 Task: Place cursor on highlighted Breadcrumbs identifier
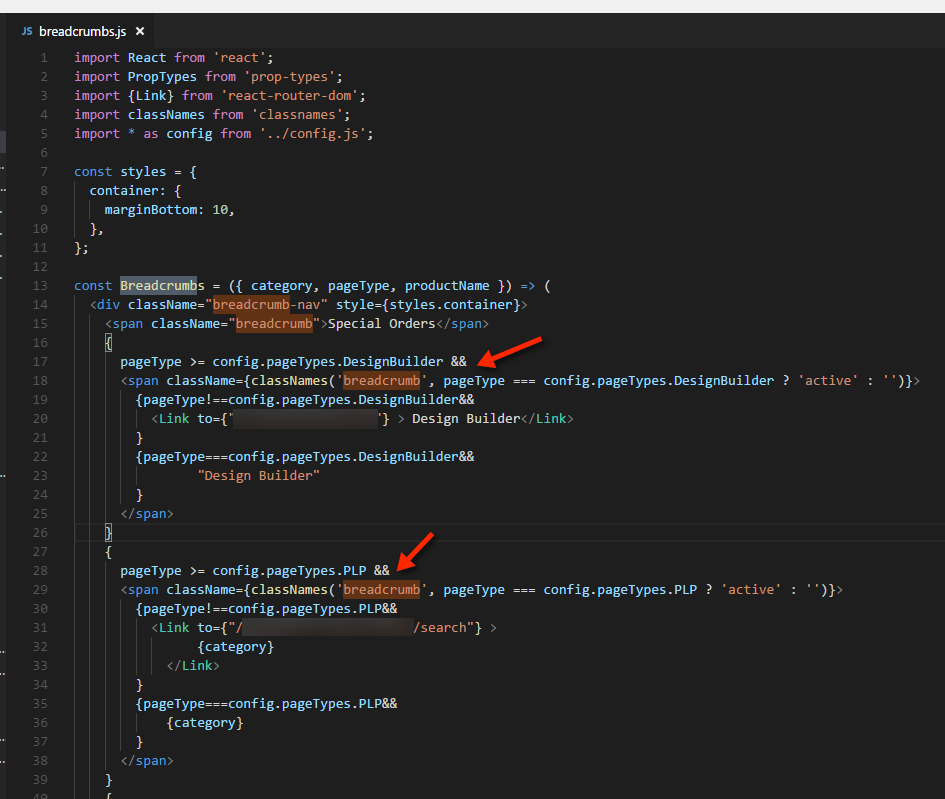162,286
